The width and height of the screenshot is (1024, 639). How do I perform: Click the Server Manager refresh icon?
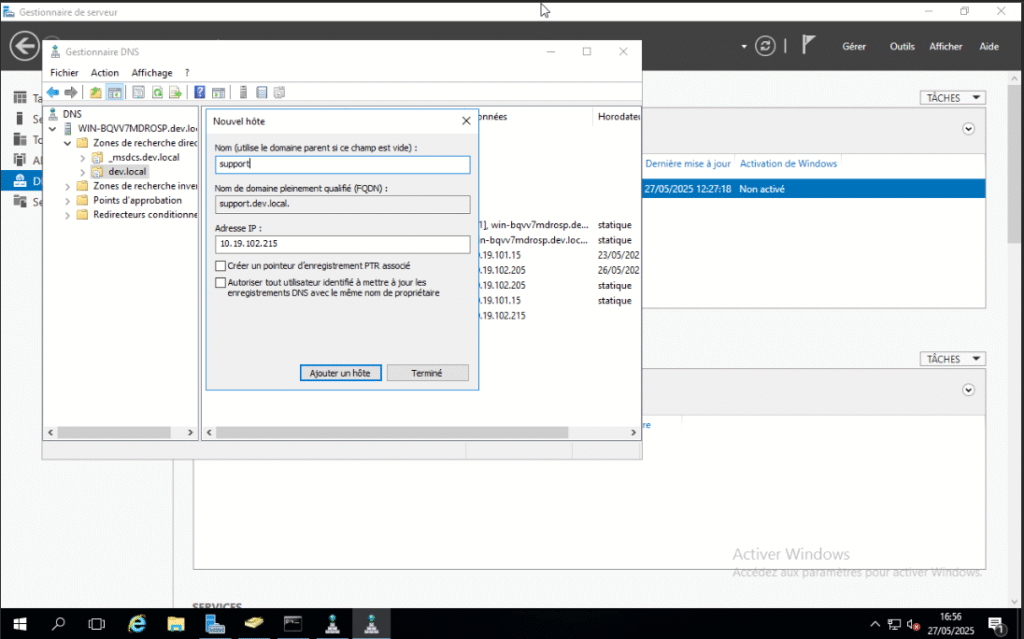pos(765,46)
